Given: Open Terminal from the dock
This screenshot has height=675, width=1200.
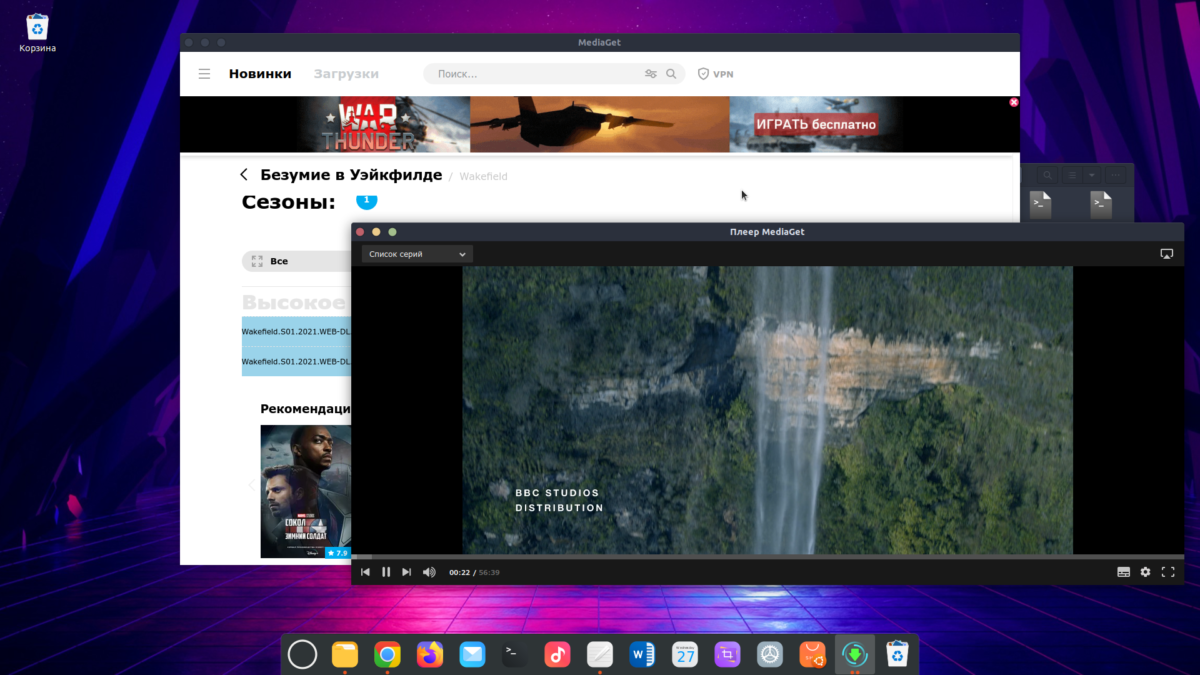Looking at the screenshot, I should point(515,654).
